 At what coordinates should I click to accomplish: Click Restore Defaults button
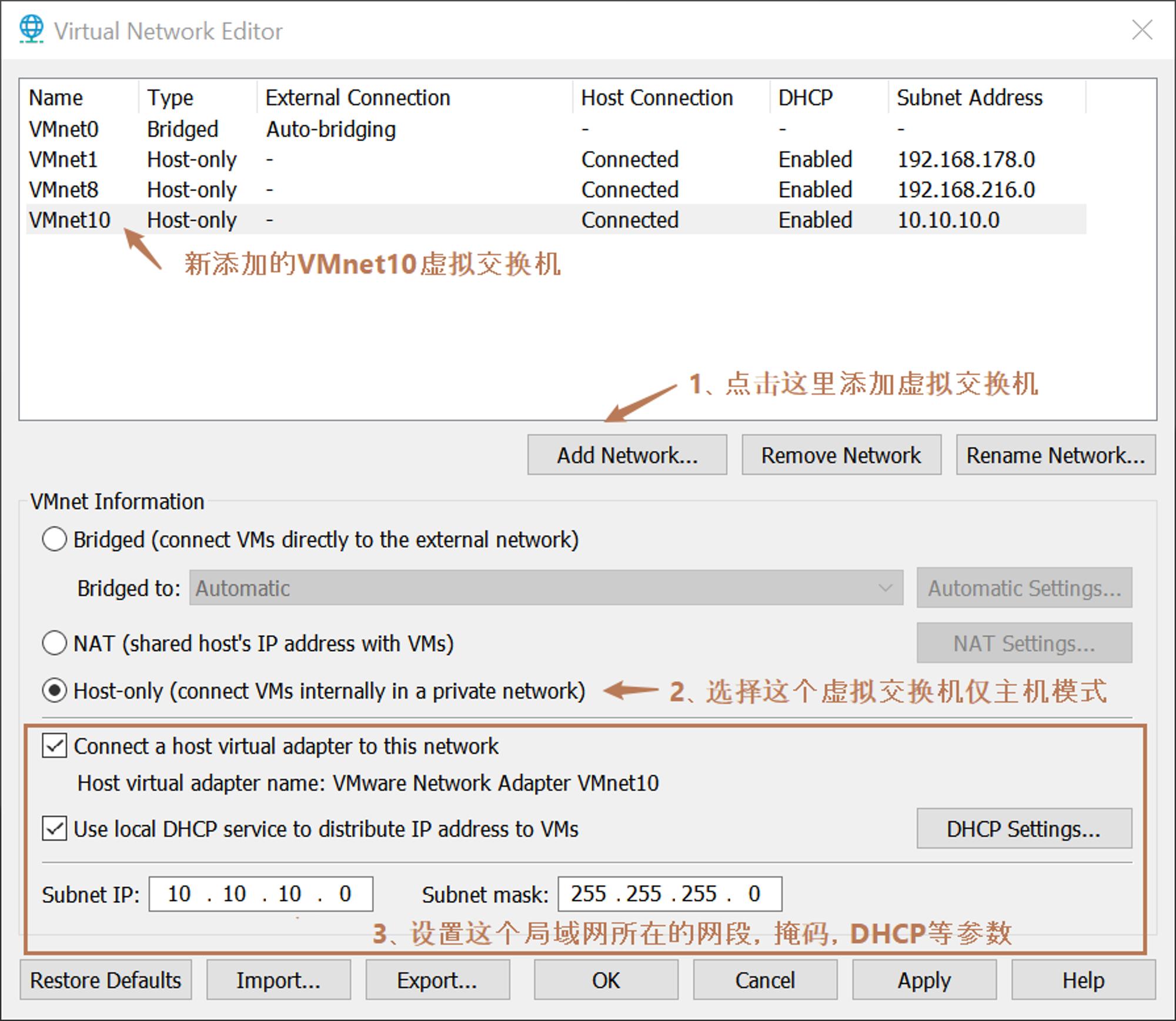(x=106, y=980)
